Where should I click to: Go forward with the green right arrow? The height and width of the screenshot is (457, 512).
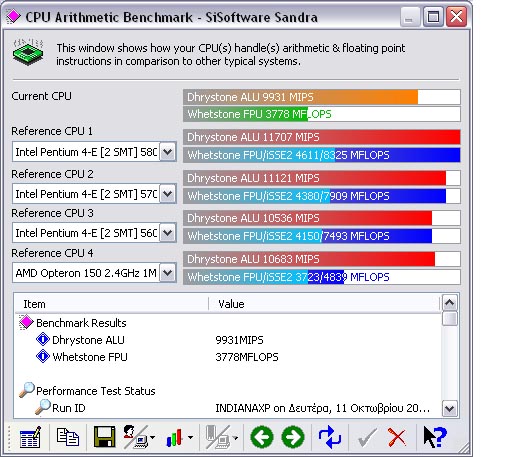tap(293, 437)
